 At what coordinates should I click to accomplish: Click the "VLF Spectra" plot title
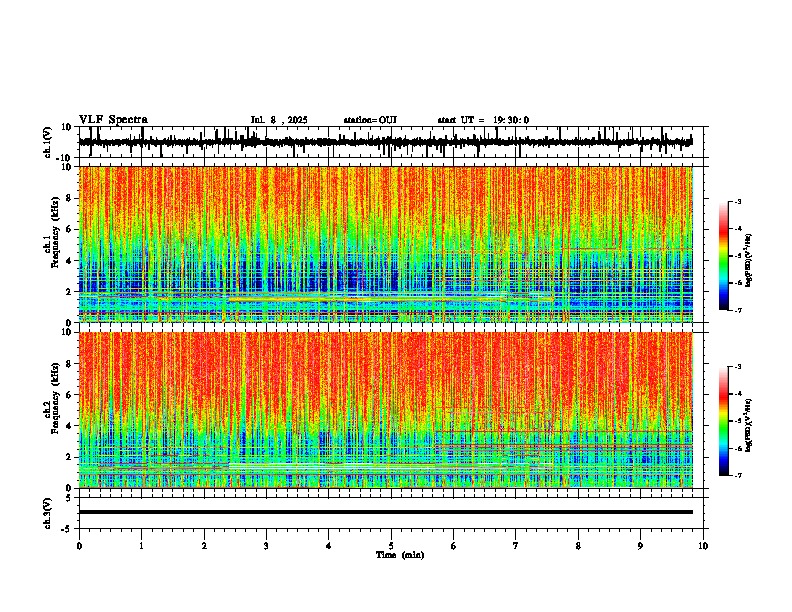point(113,120)
